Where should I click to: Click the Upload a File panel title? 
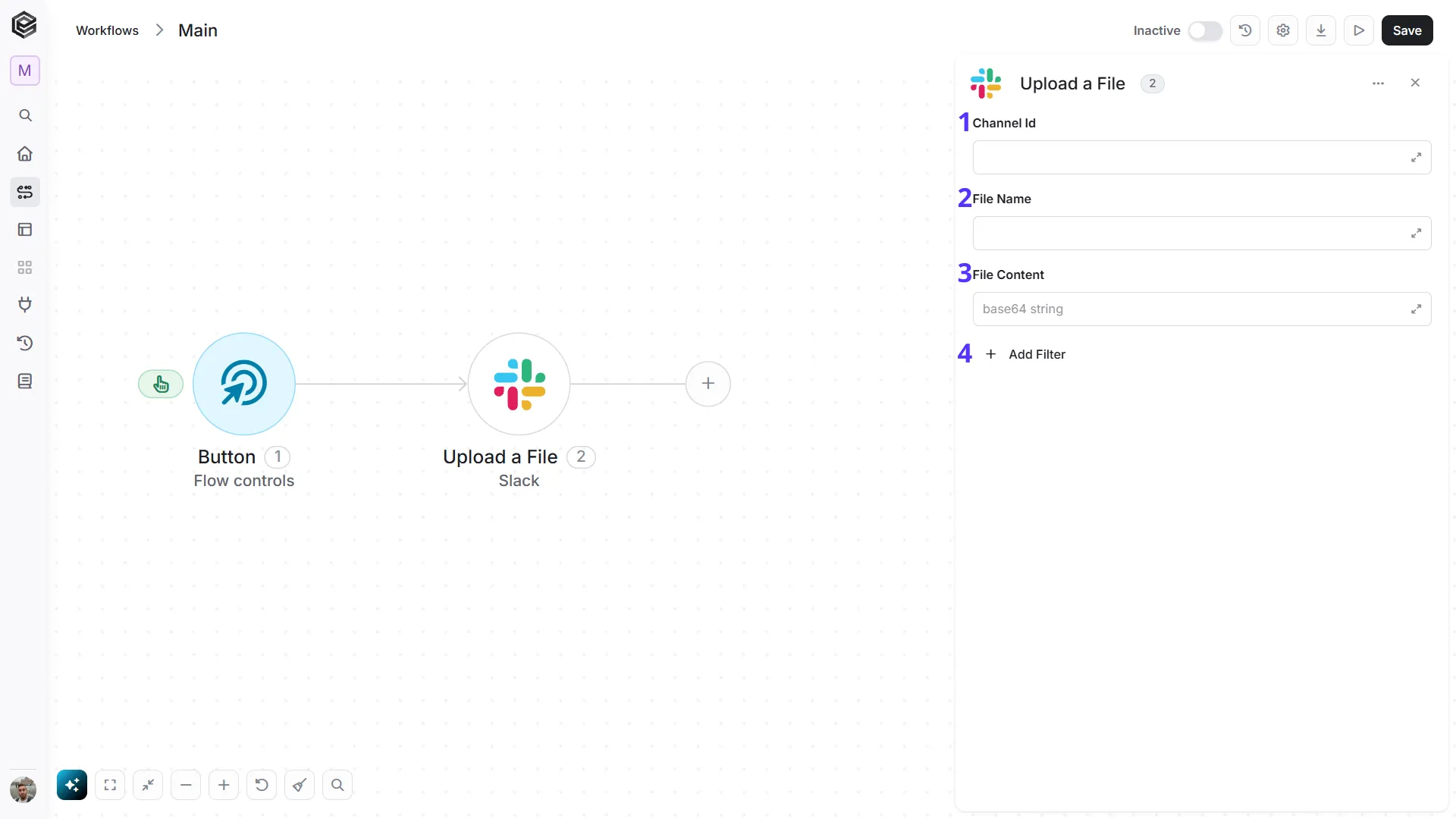pos(1072,83)
